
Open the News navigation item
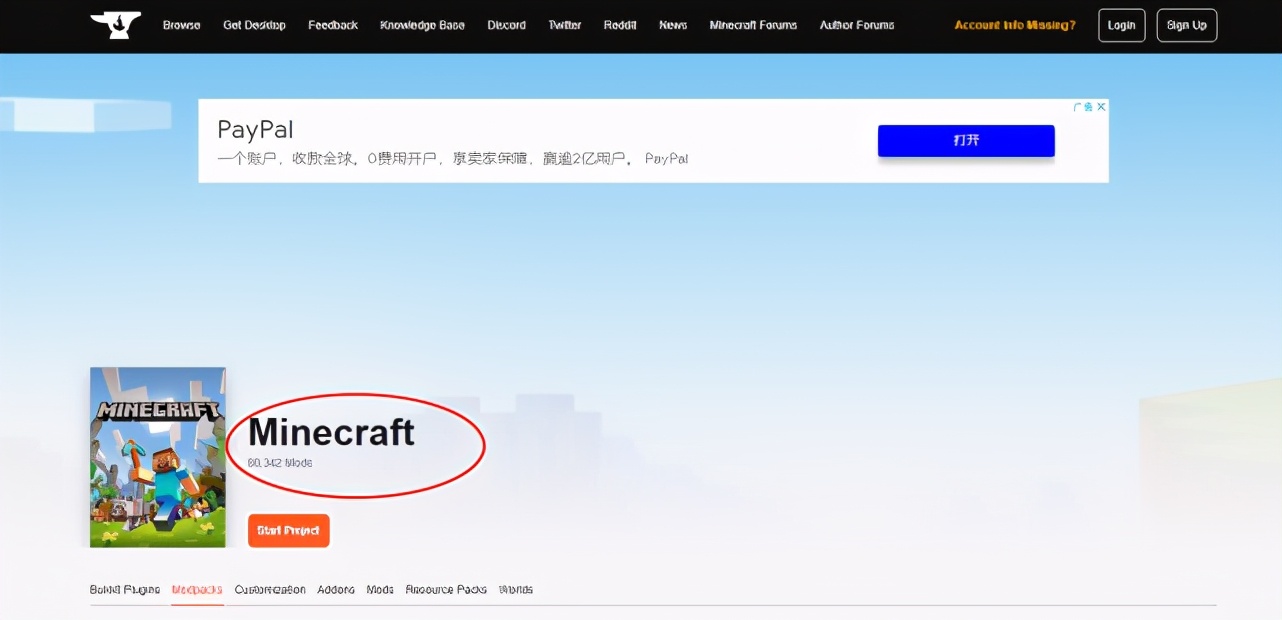pyautogui.click(x=673, y=25)
